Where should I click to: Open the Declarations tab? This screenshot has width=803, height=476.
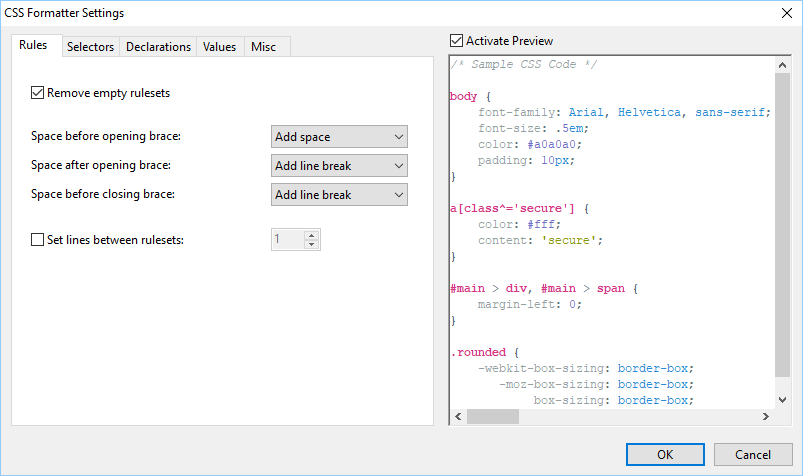point(158,47)
